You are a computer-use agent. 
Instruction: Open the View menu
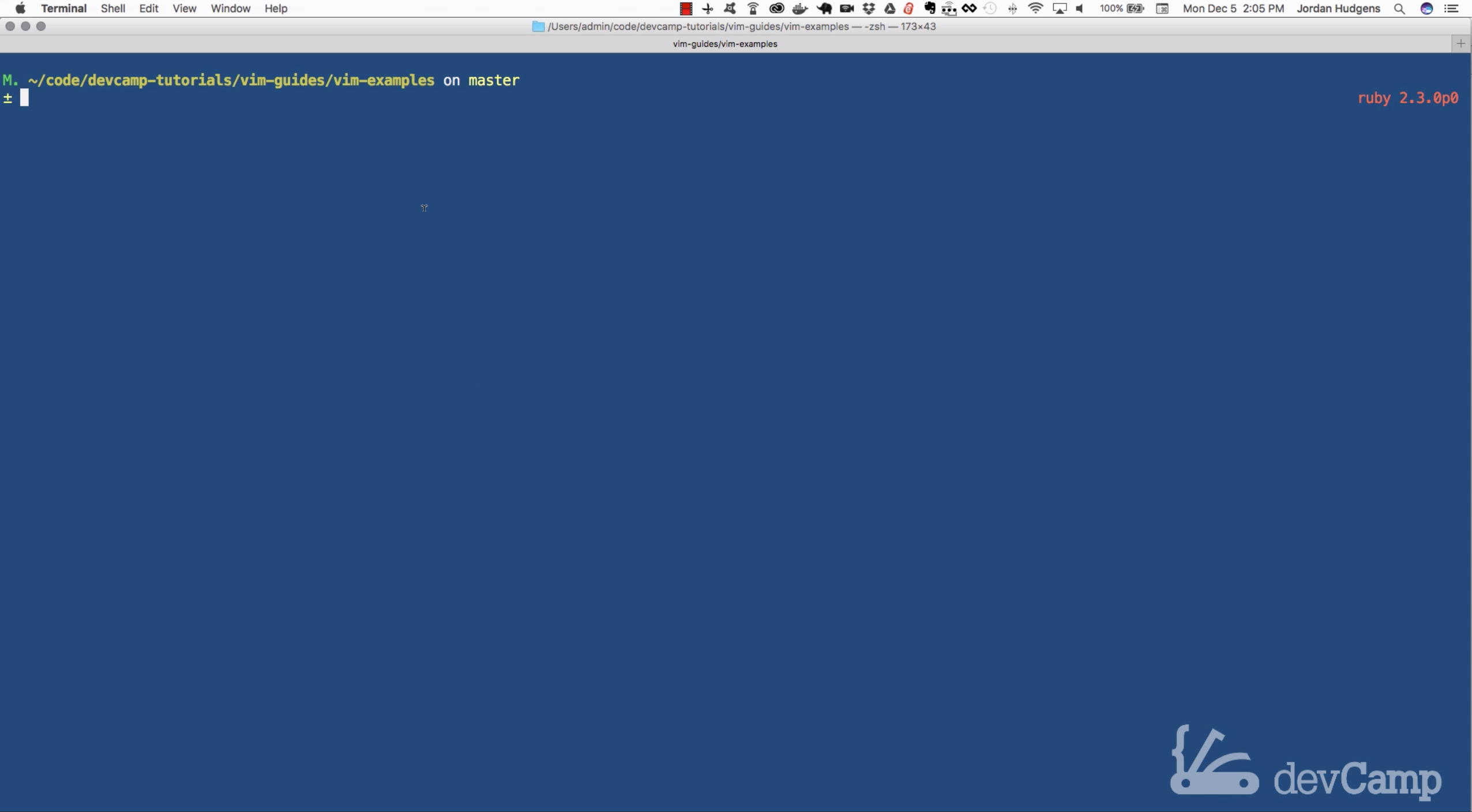coord(184,9)
